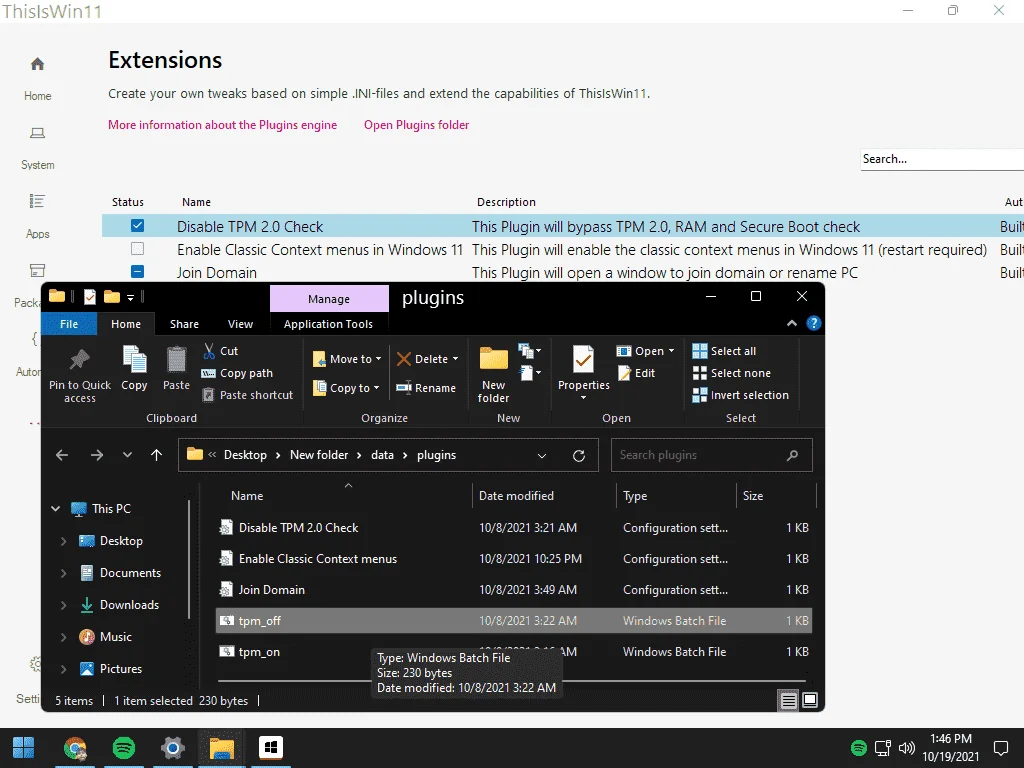Select Music in navigation pane
Viewport: 1024px width, 768px height.
[x=116, y=637]
